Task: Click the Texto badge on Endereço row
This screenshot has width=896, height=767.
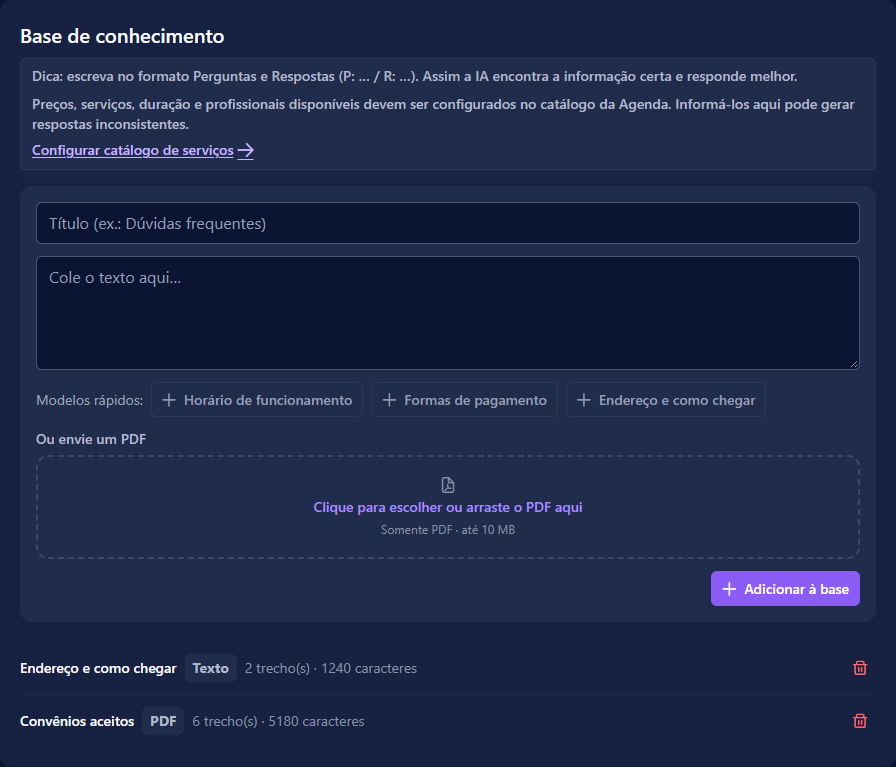Action: 210,668
